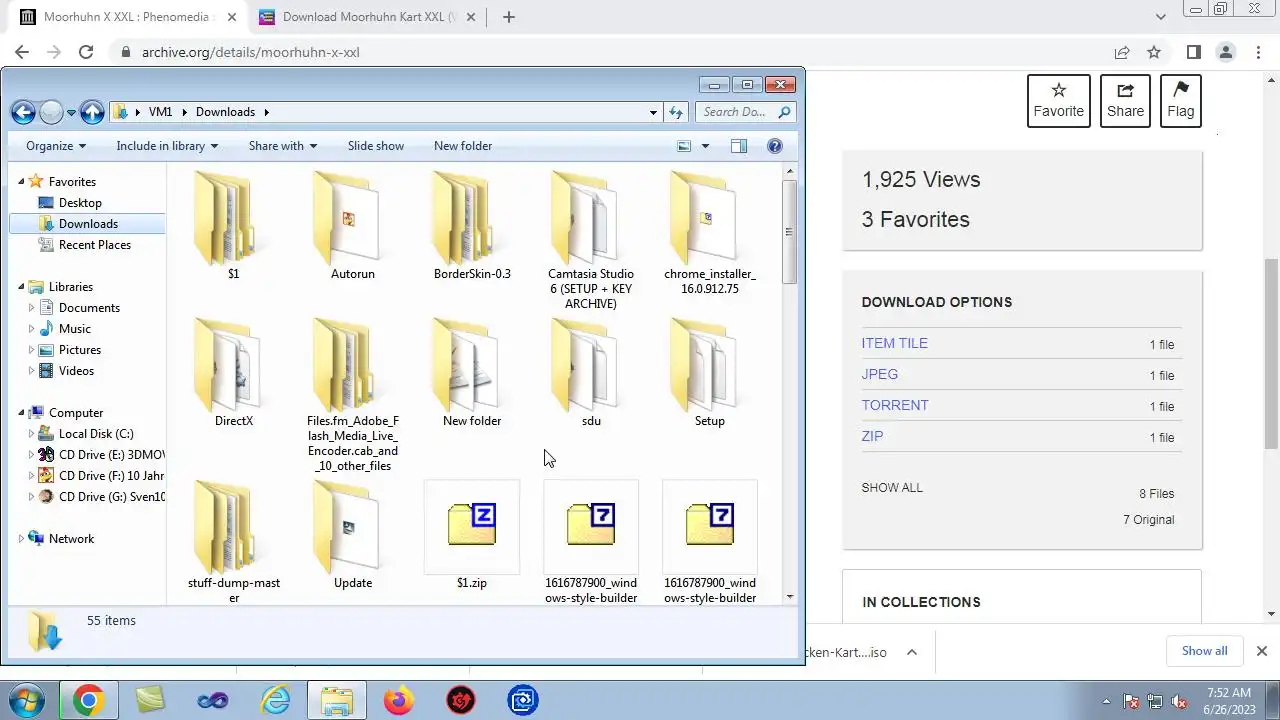The image size is (1280, 720).
Task: Open the Camtasia Studio 6 folder
Action: click(590, 240)
